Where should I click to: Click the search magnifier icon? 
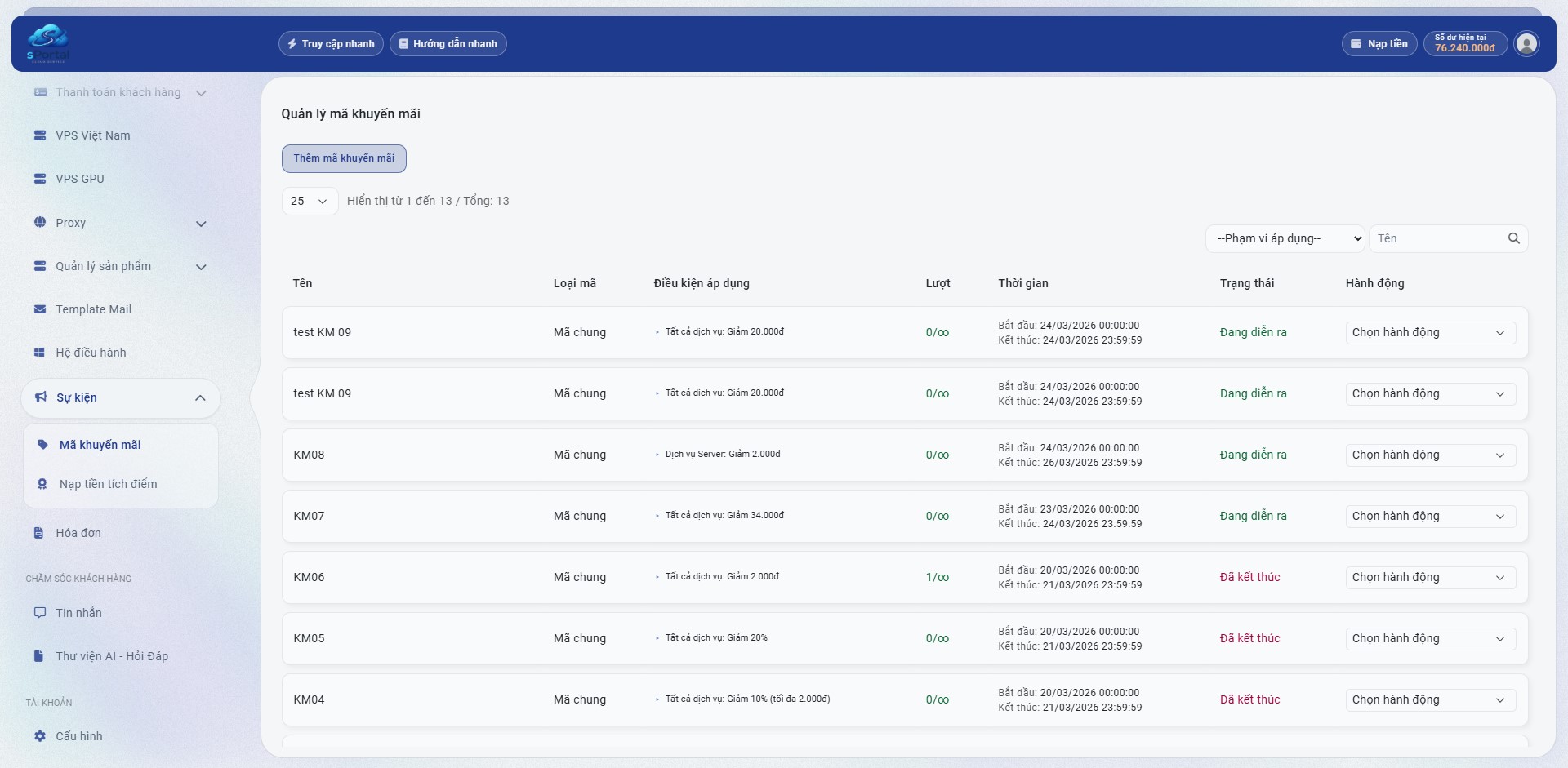(x=1513, y=238)
